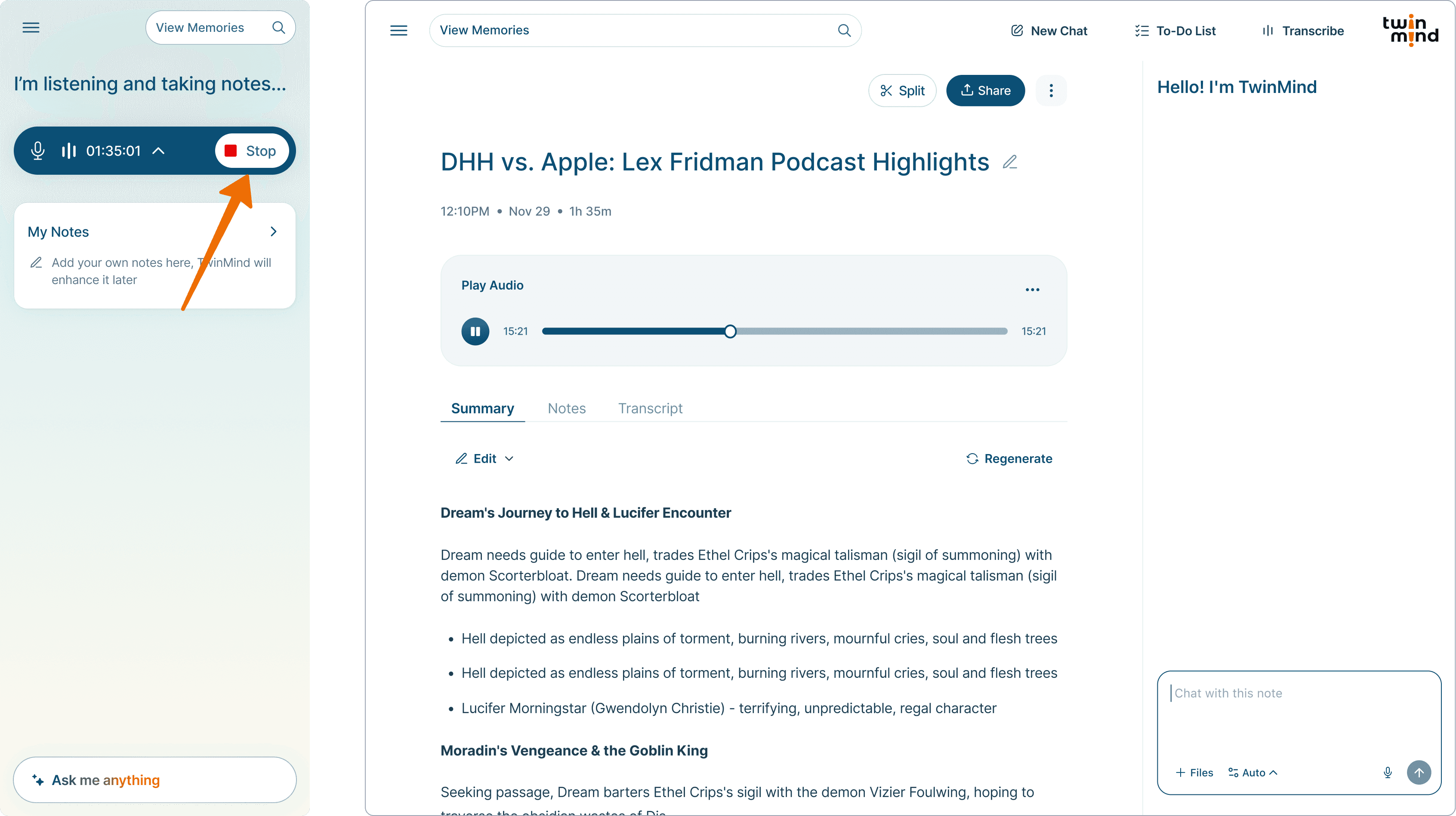The width and height of the screenshot is (1456, 816).
Task: Click pencil icon in My Notes card
Action: point(36,263)
